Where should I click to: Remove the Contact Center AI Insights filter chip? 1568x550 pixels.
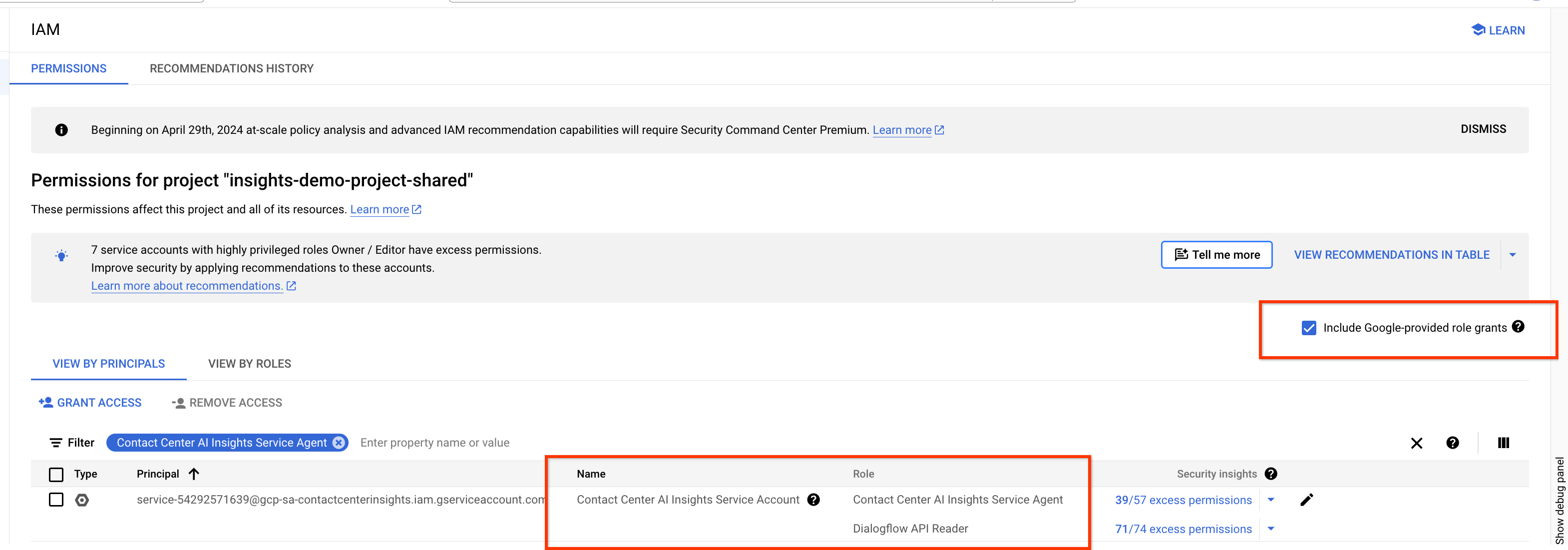(x=339, y=443)
